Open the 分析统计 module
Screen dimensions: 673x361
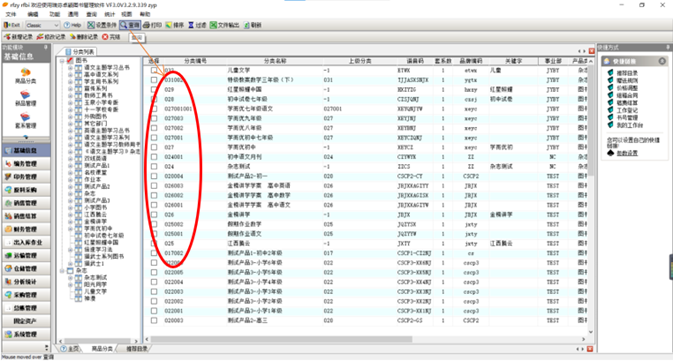[x=26, y=282]
